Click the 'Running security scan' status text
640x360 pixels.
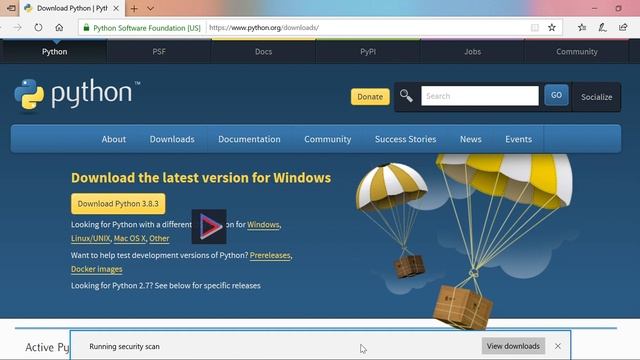(x=124, y=347)
